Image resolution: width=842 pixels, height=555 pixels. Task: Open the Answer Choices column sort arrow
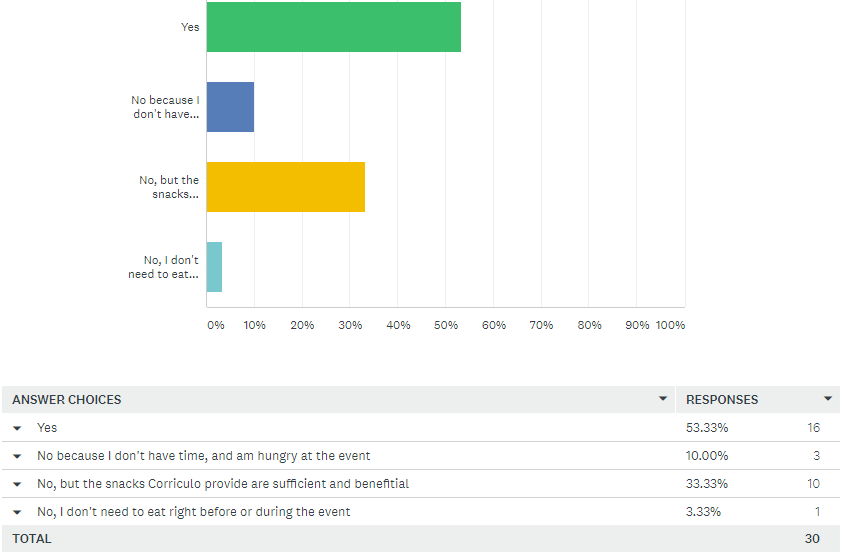tap(662, 399)
